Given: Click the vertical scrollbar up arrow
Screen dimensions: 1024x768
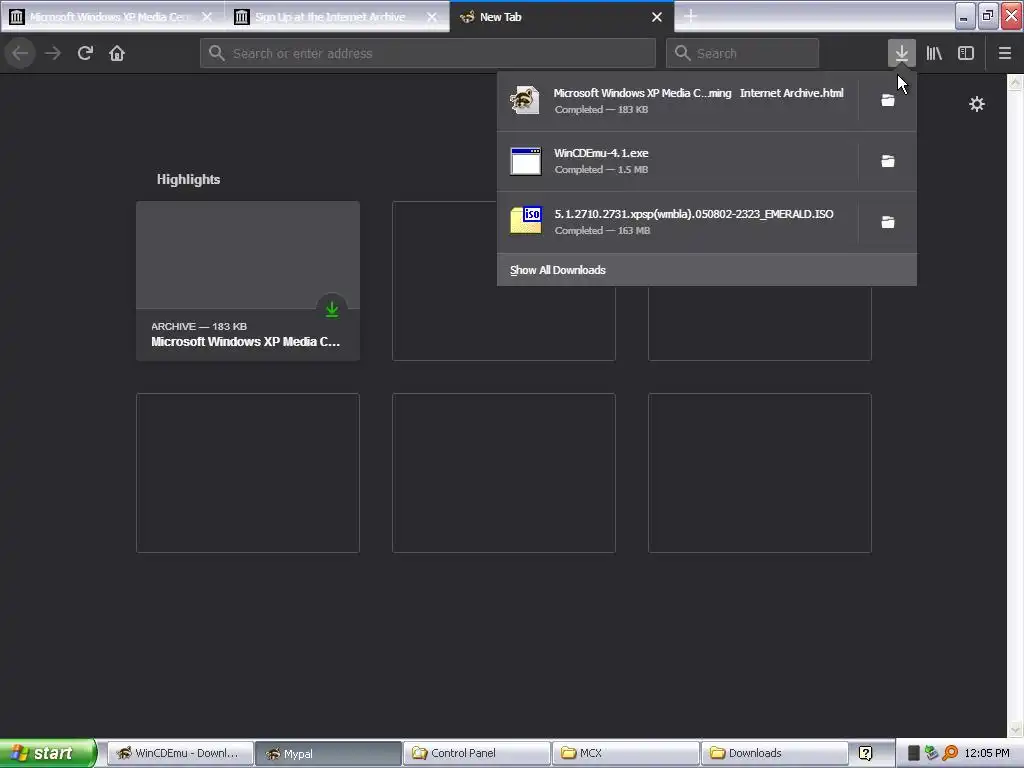Looking at the screenshot, I should 1015,82.
